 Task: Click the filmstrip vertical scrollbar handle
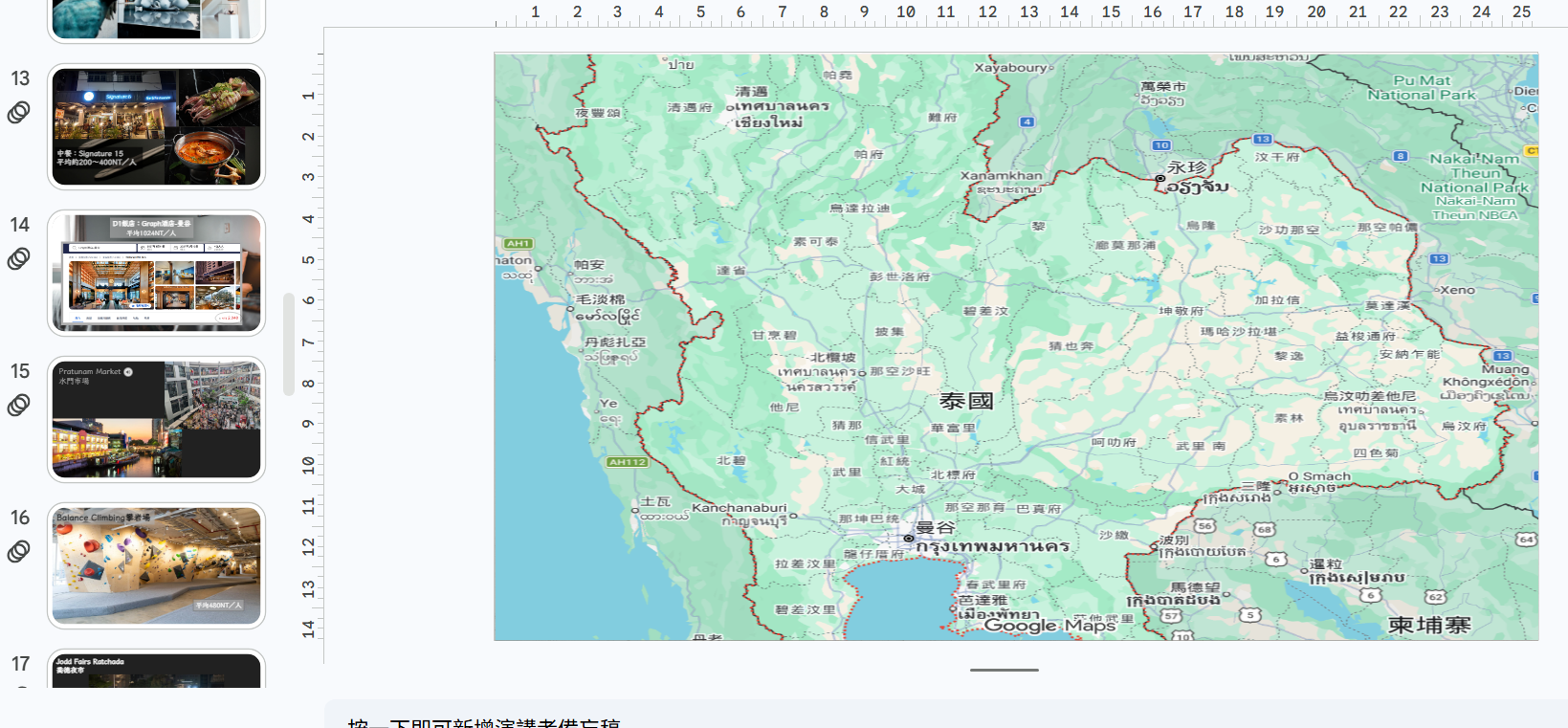289,344
